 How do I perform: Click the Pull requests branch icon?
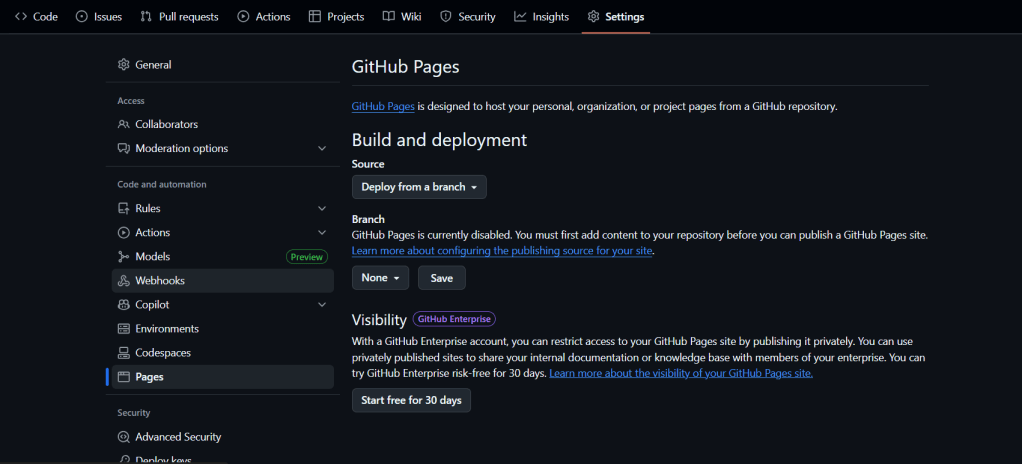click(146, 17)
